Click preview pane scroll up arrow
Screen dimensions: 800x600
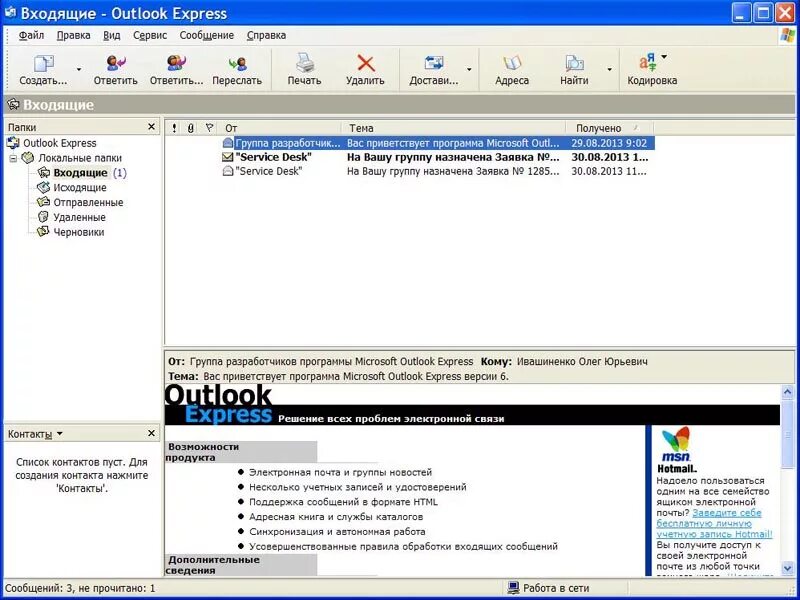coord(787,392)
